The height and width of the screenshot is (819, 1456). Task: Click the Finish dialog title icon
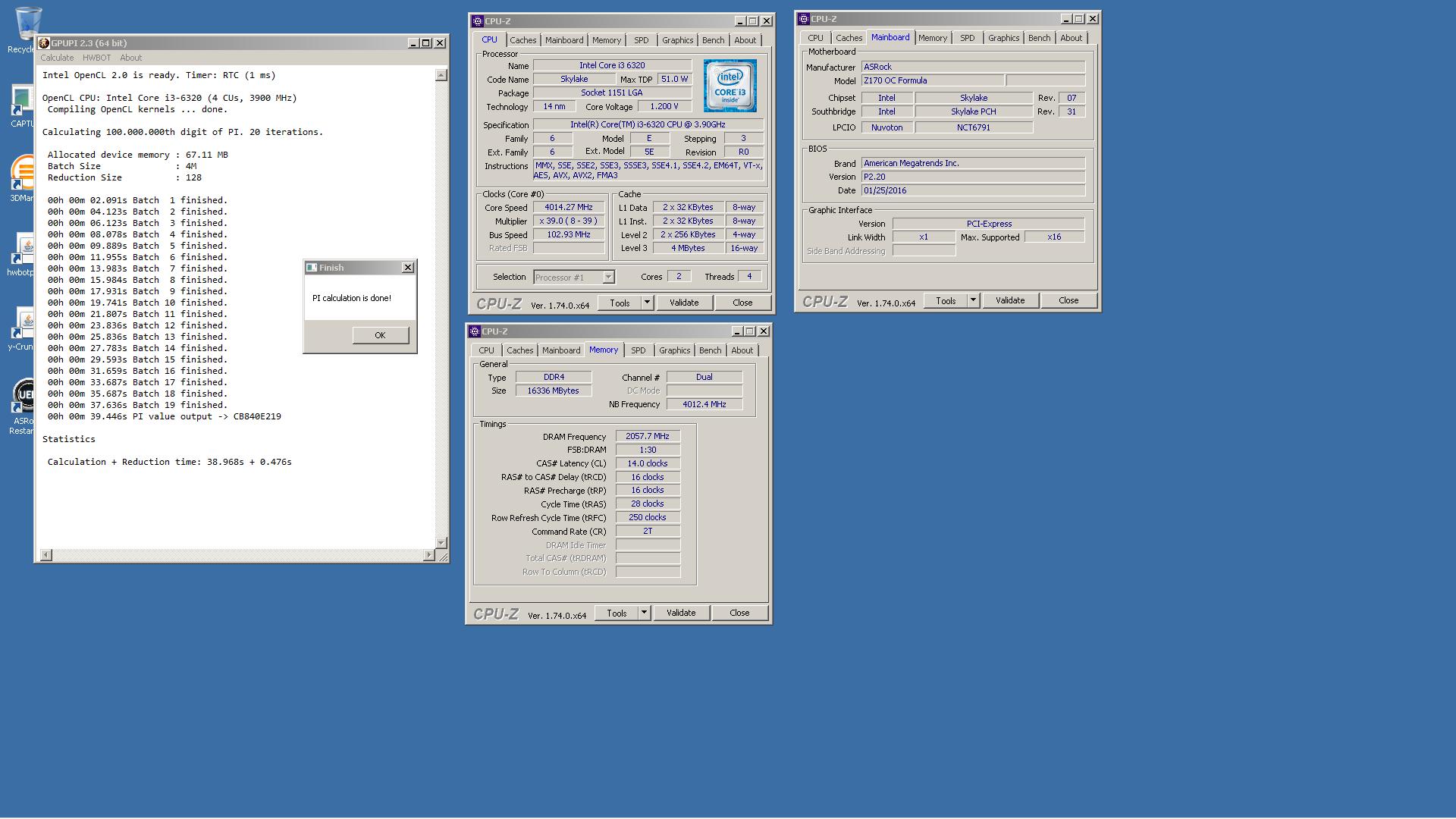point(311,268)
